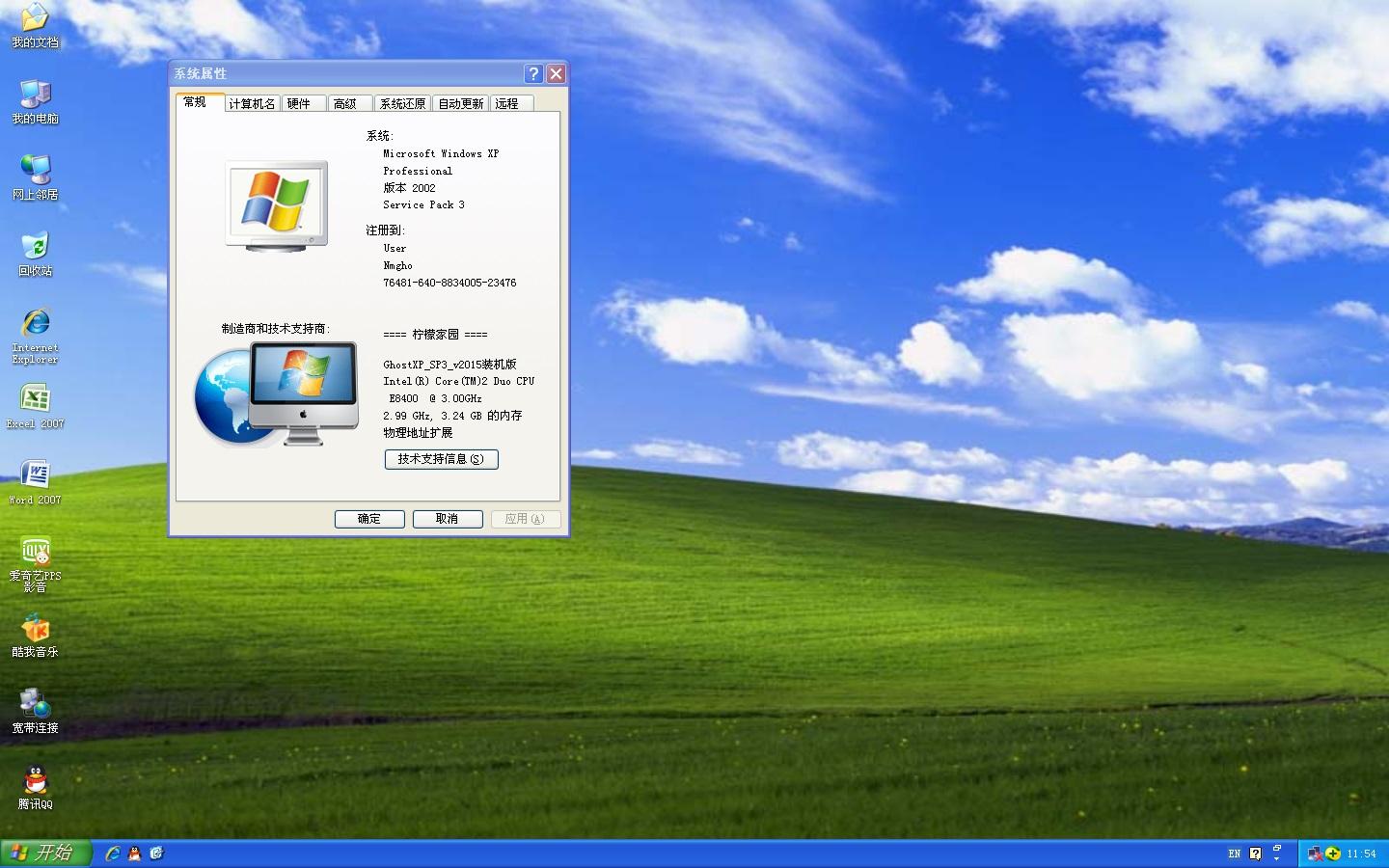Click the product ID 76481-640-8834005-23476

click(449, 283)
